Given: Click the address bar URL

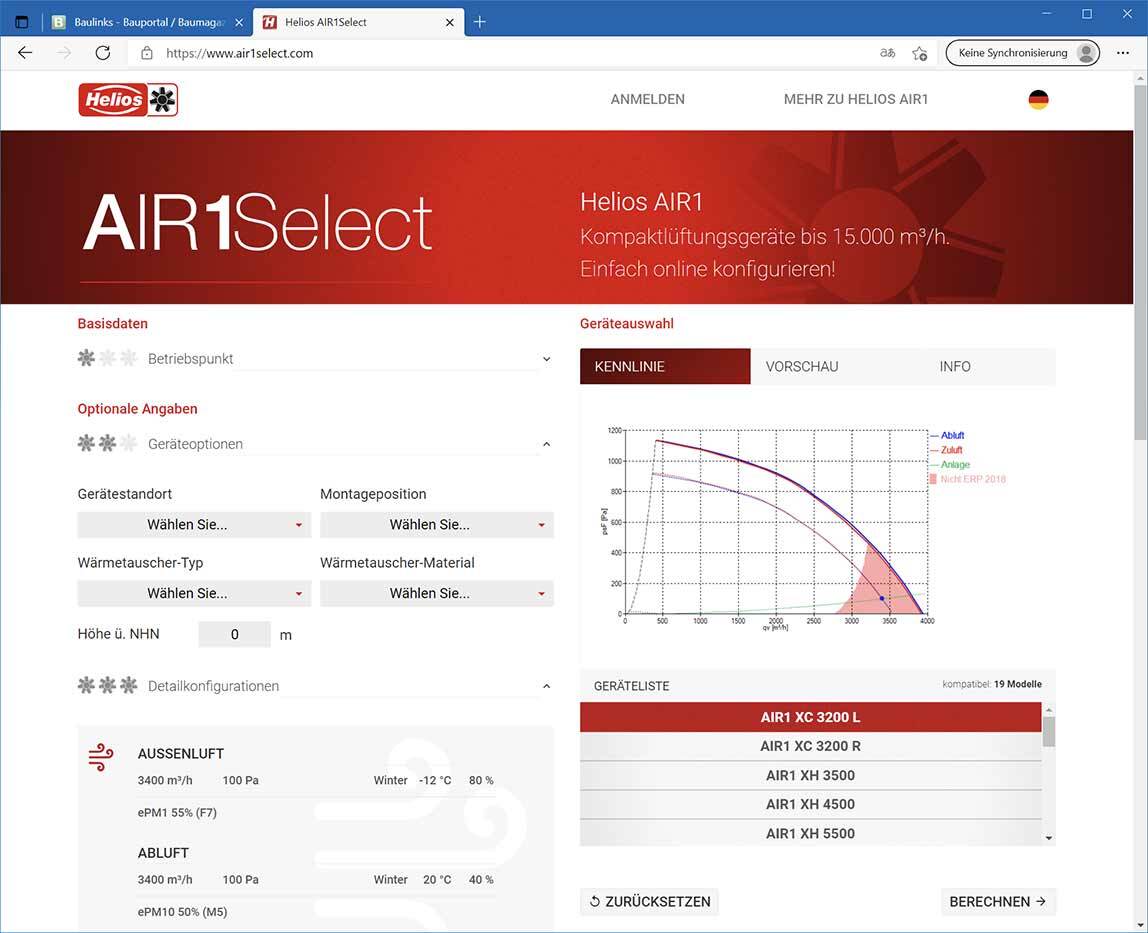Looking at the screenshot, I should tap(239, 53).
